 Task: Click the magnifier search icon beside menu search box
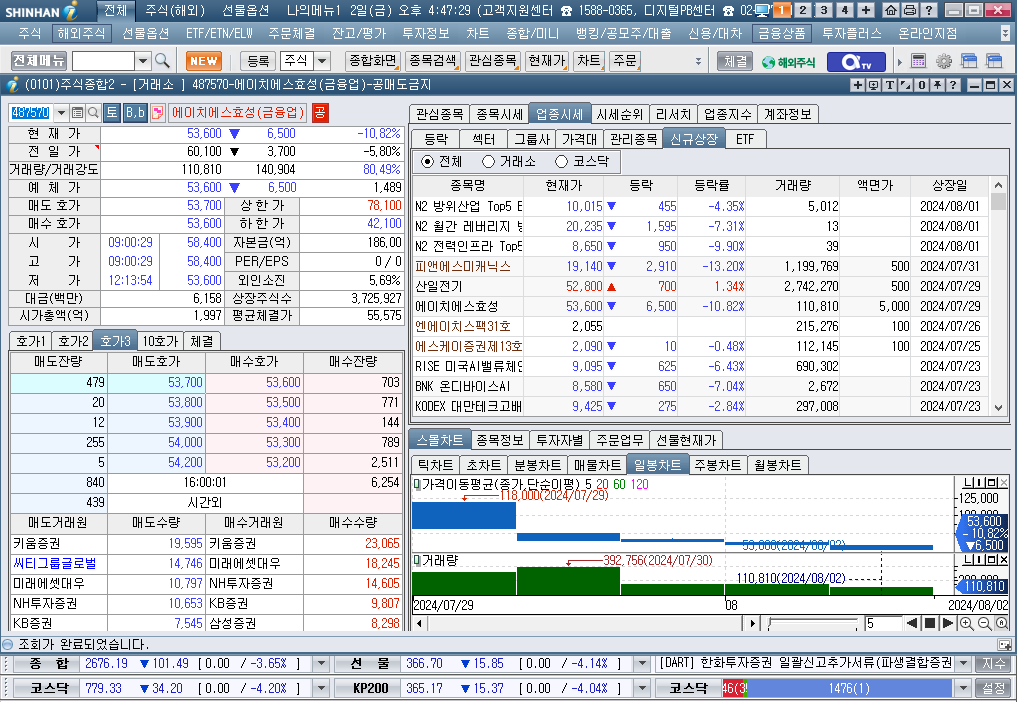click(x=162, y=61)
